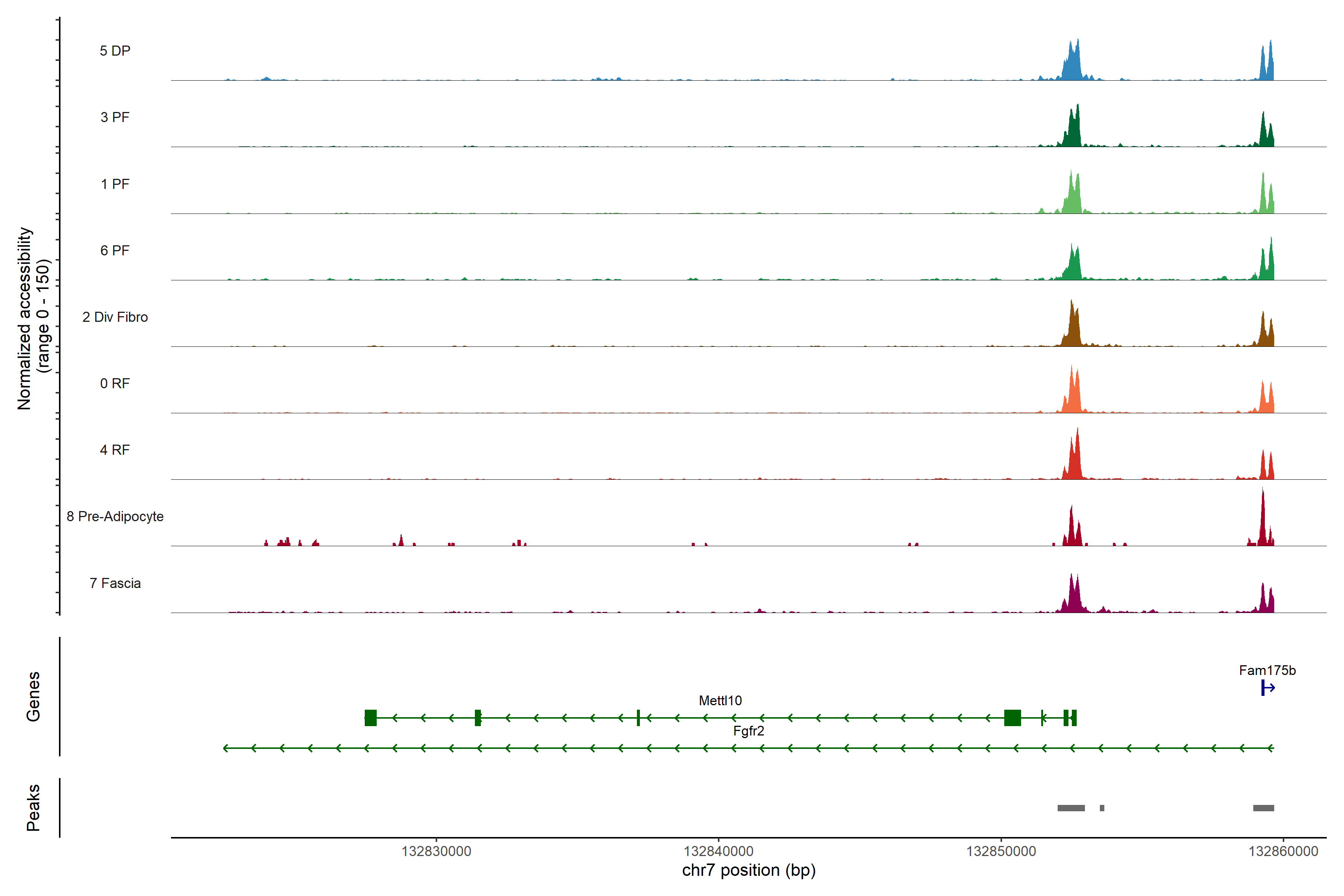Select the 7 Fascia track label
This screenshot has width=1344, height=896.
(115, 584)
